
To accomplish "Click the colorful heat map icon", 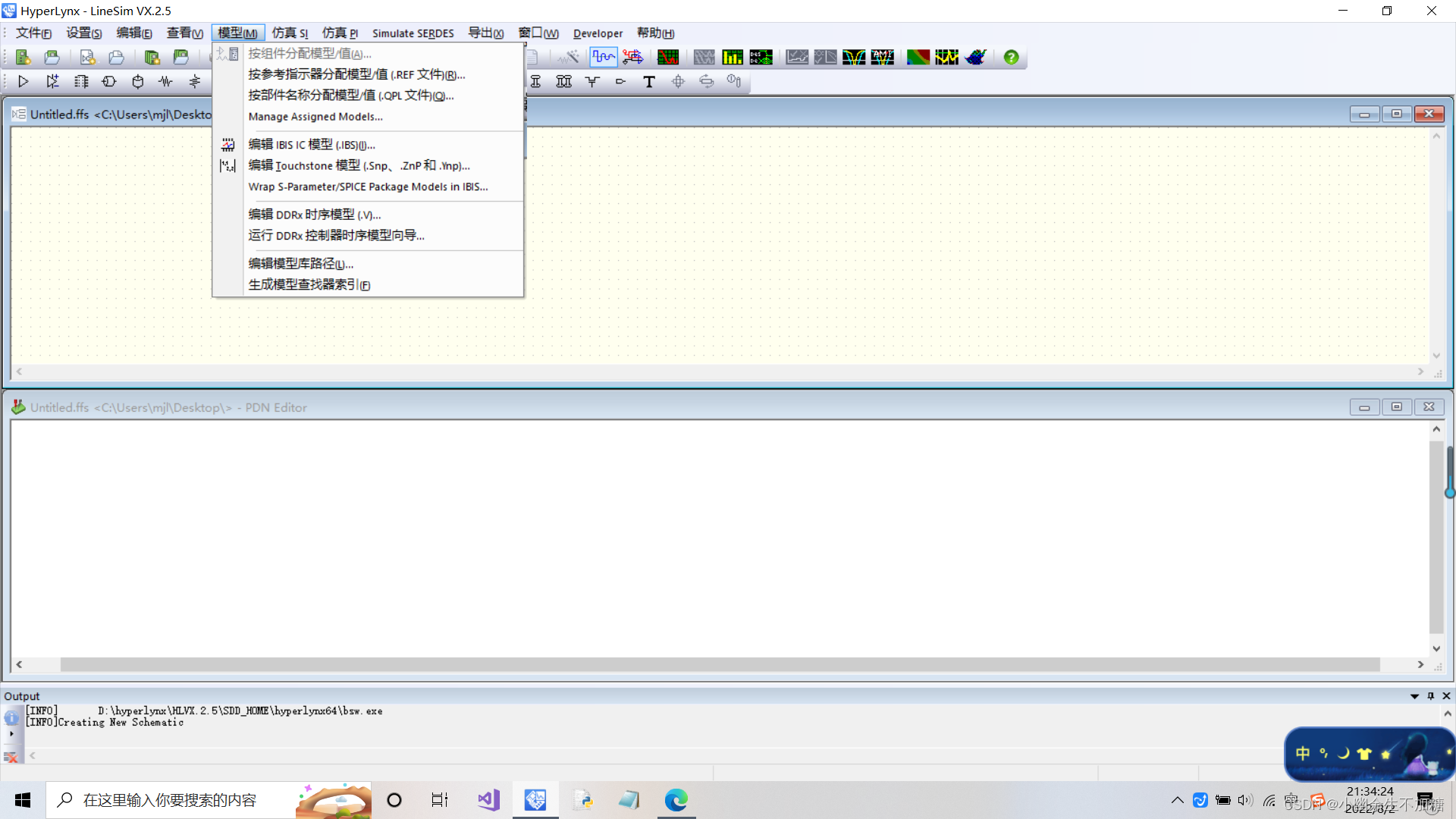I will pyautogui.click(x=918, y=57).
